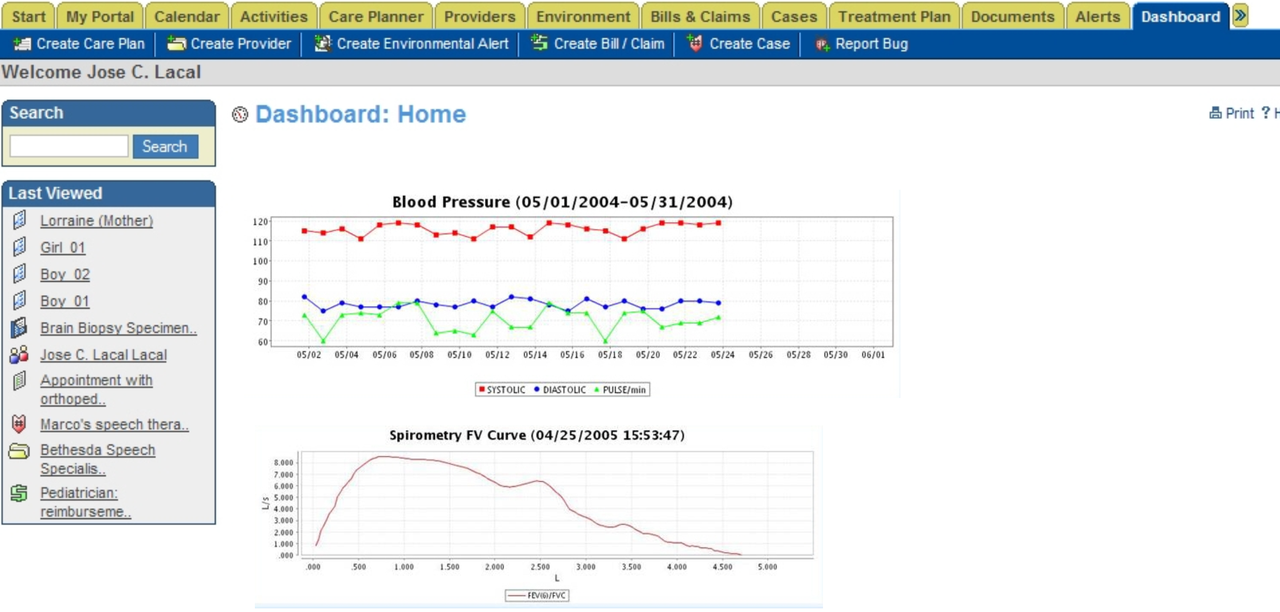Click the Create Environmental Alert icon
1280x612 pixels.
[322, 44]
